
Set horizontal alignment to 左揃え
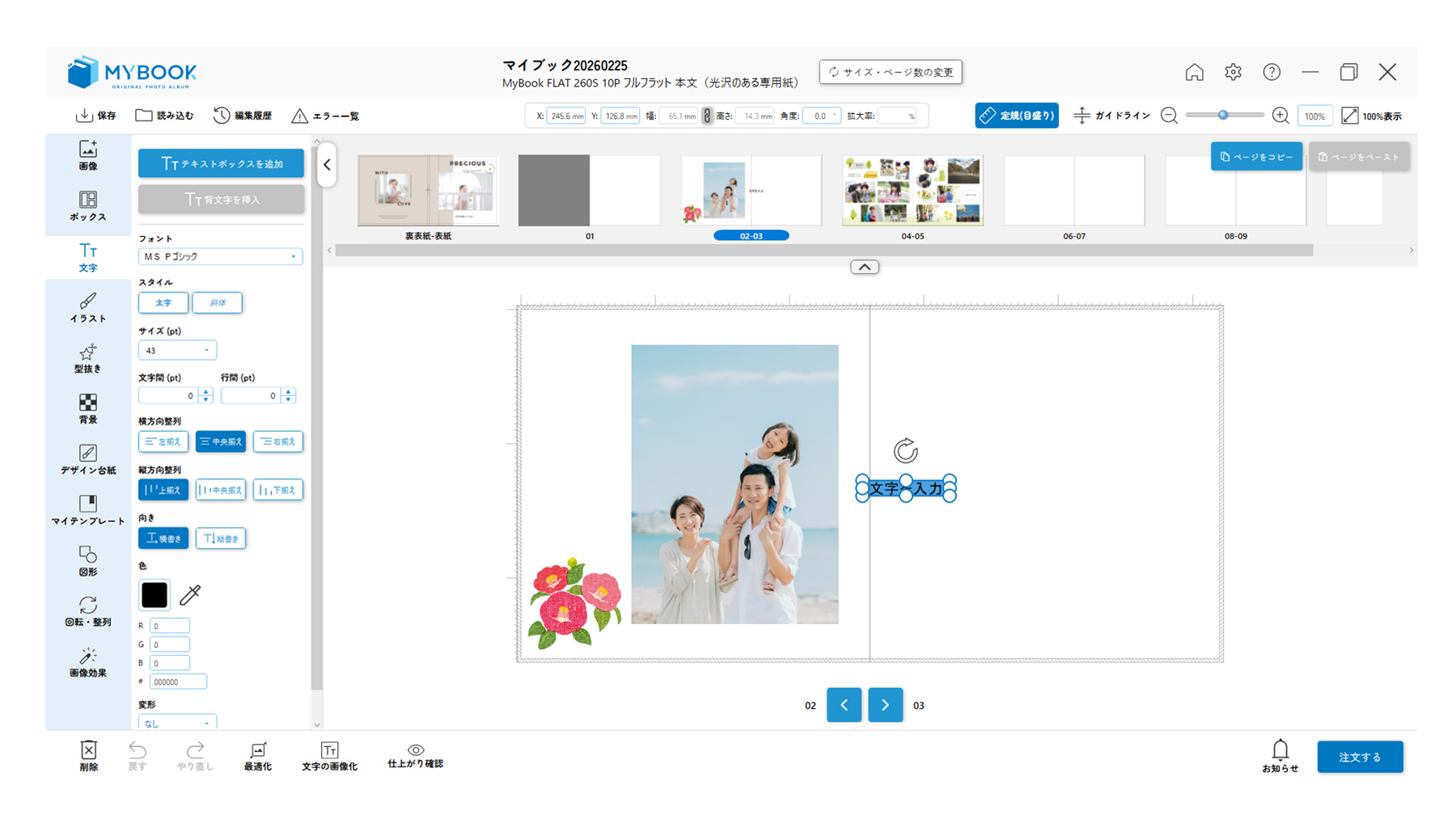pyautogui.click(x=163, y=441)
